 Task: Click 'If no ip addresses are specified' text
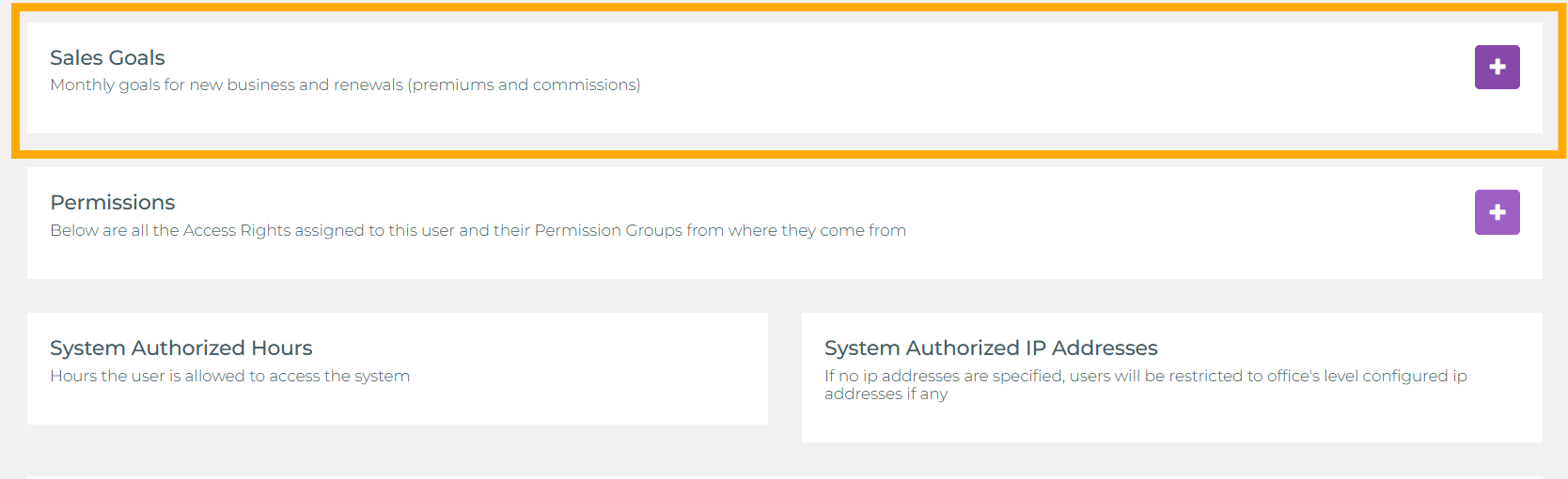point(944,377)
